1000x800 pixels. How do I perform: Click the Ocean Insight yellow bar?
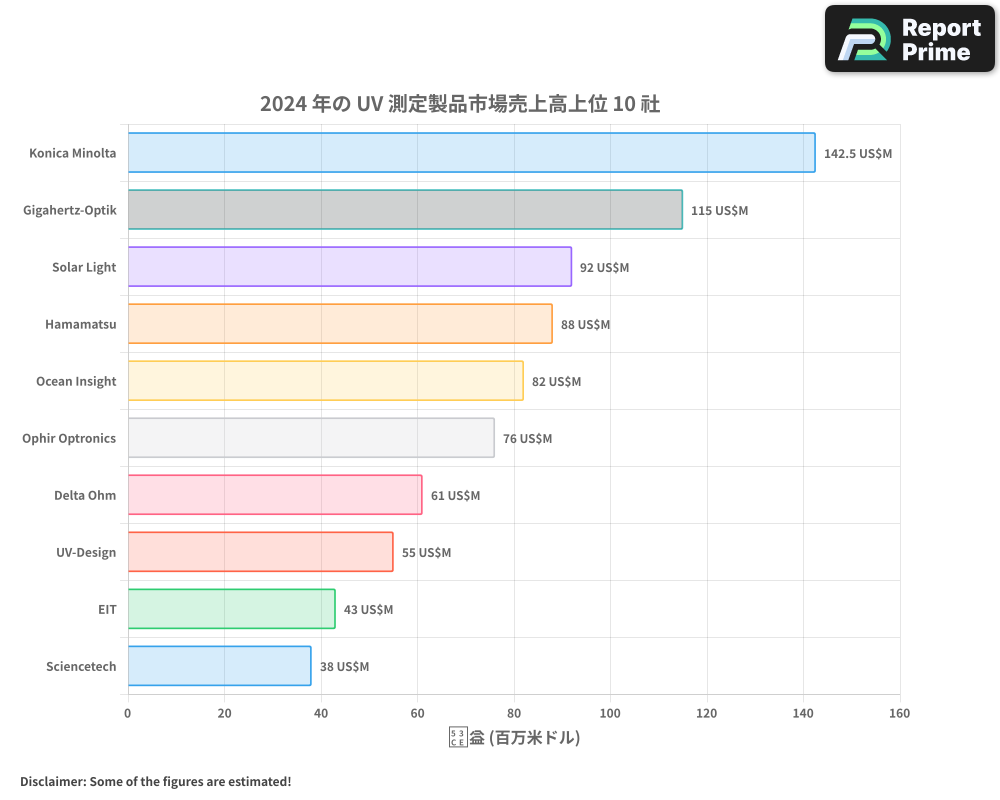click(x=325, y=381)
